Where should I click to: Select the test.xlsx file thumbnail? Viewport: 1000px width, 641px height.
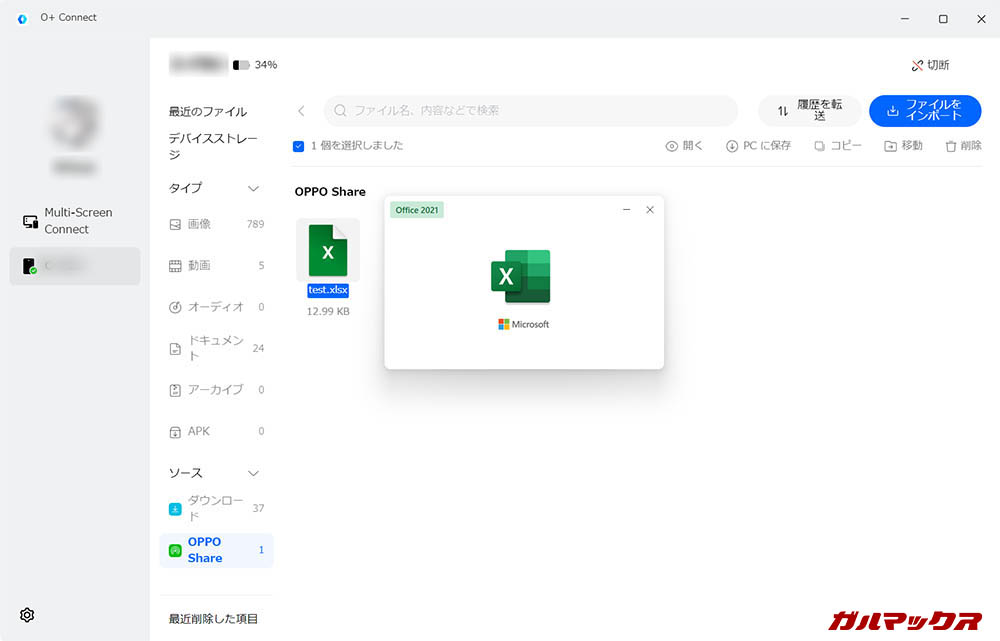(328, 250)
